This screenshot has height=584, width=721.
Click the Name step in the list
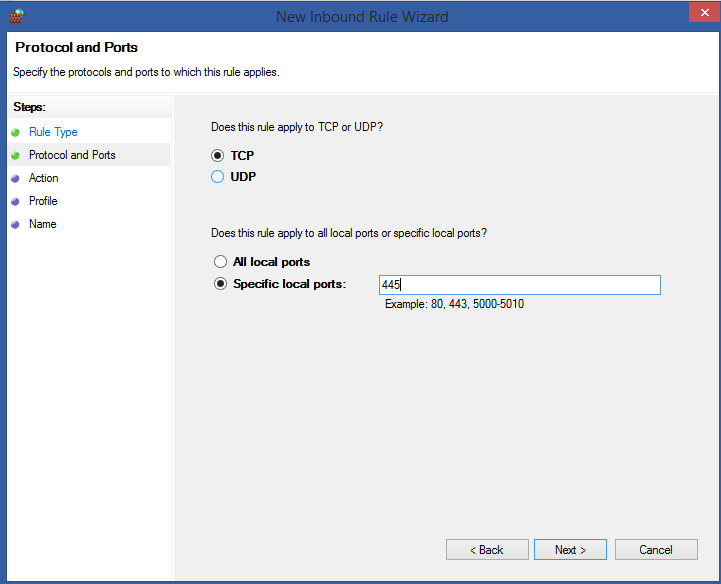point(43,224)
